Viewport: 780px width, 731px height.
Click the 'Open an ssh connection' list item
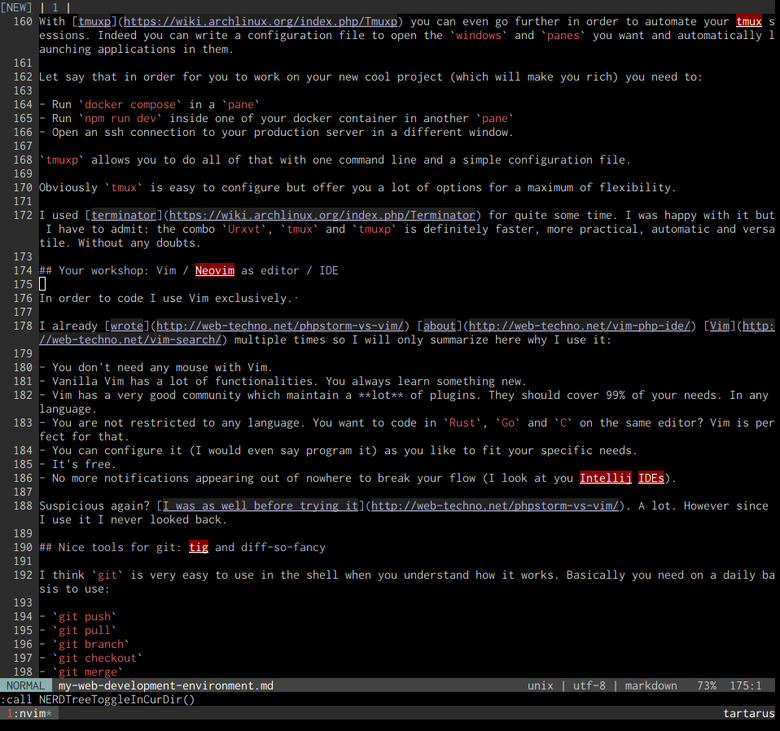point(276,132)
